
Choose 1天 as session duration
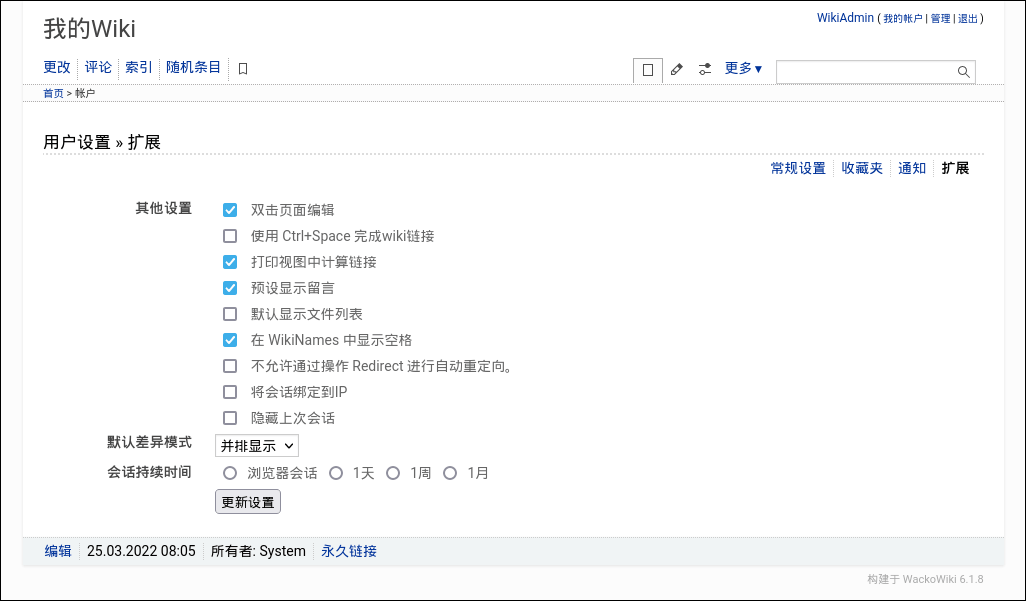coord(336,472)
